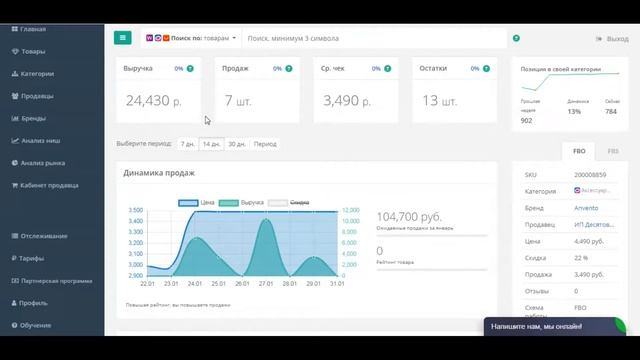Open custom Период selector
Viewport: 640px width, 360px height.
(x=265, y=144)
